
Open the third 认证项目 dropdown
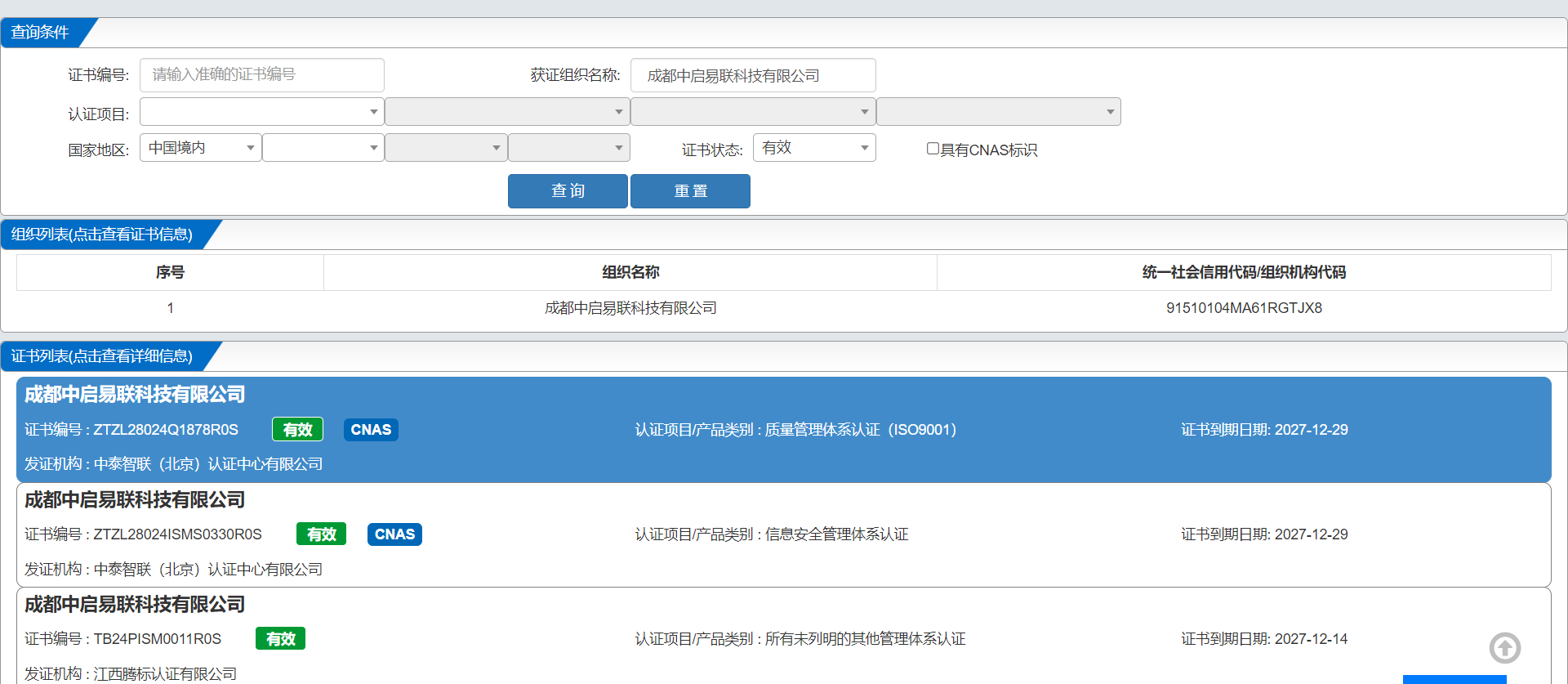point(753,112)
